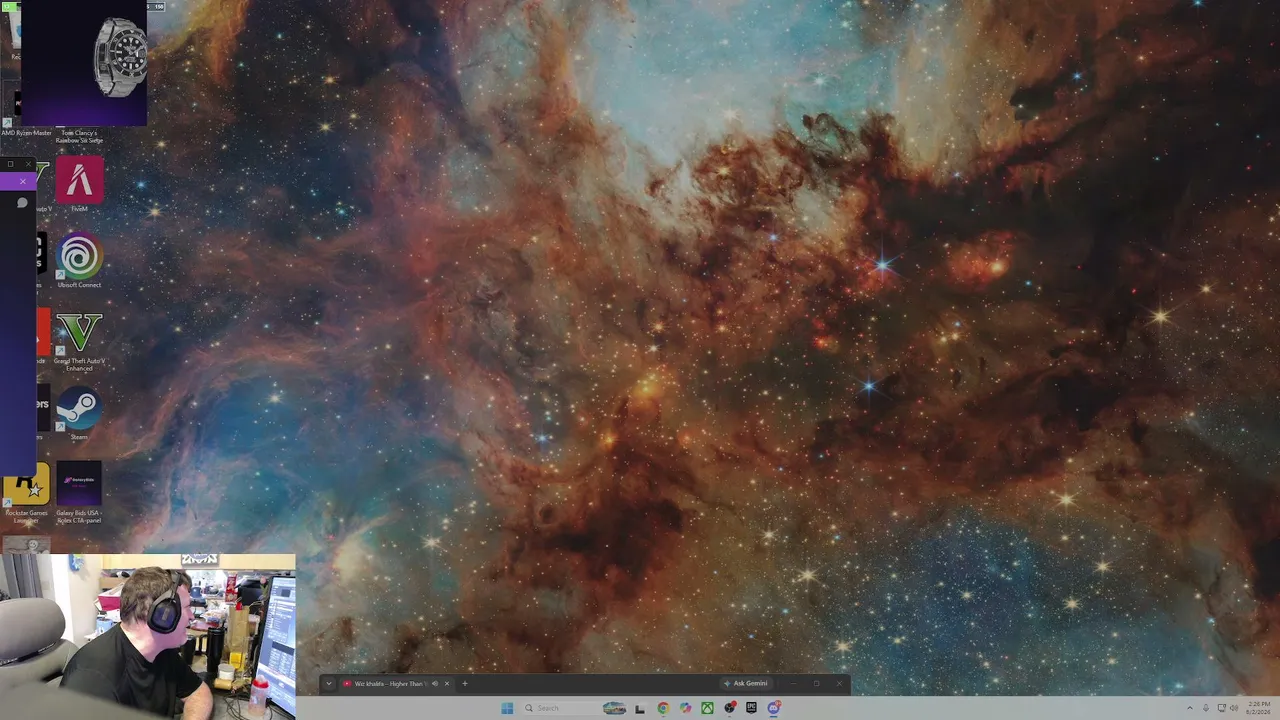Open Google Chrome from the taskbar
The height and width of the screenshot is (720, 1280).
coord(663,708)
